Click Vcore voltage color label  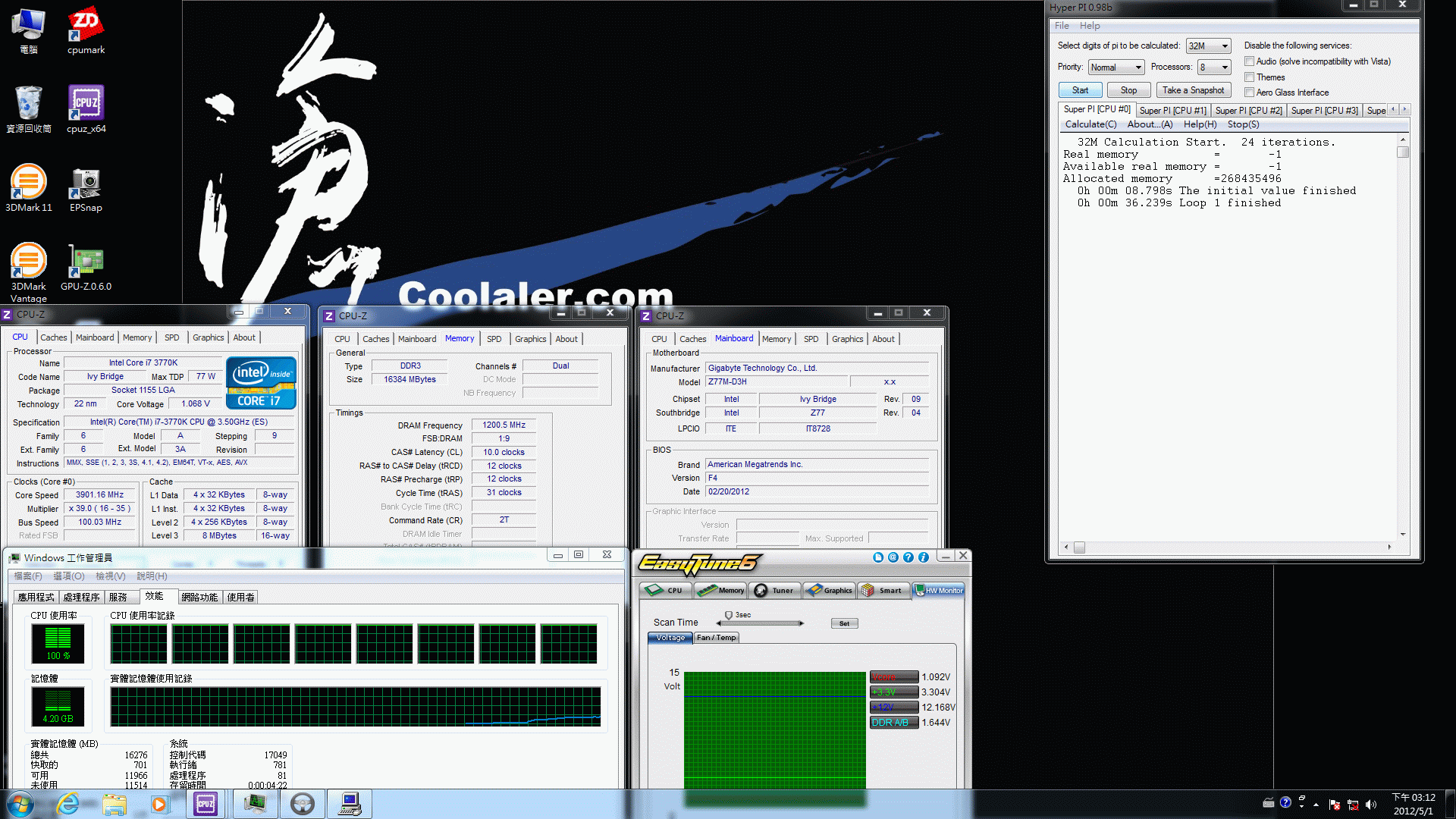894,677
